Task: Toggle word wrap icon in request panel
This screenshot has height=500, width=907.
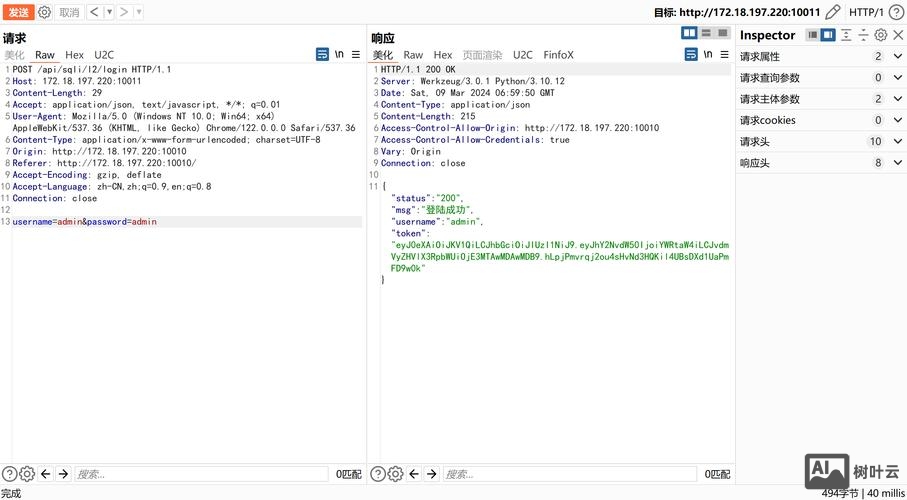Action: click(x=322, y=54)
